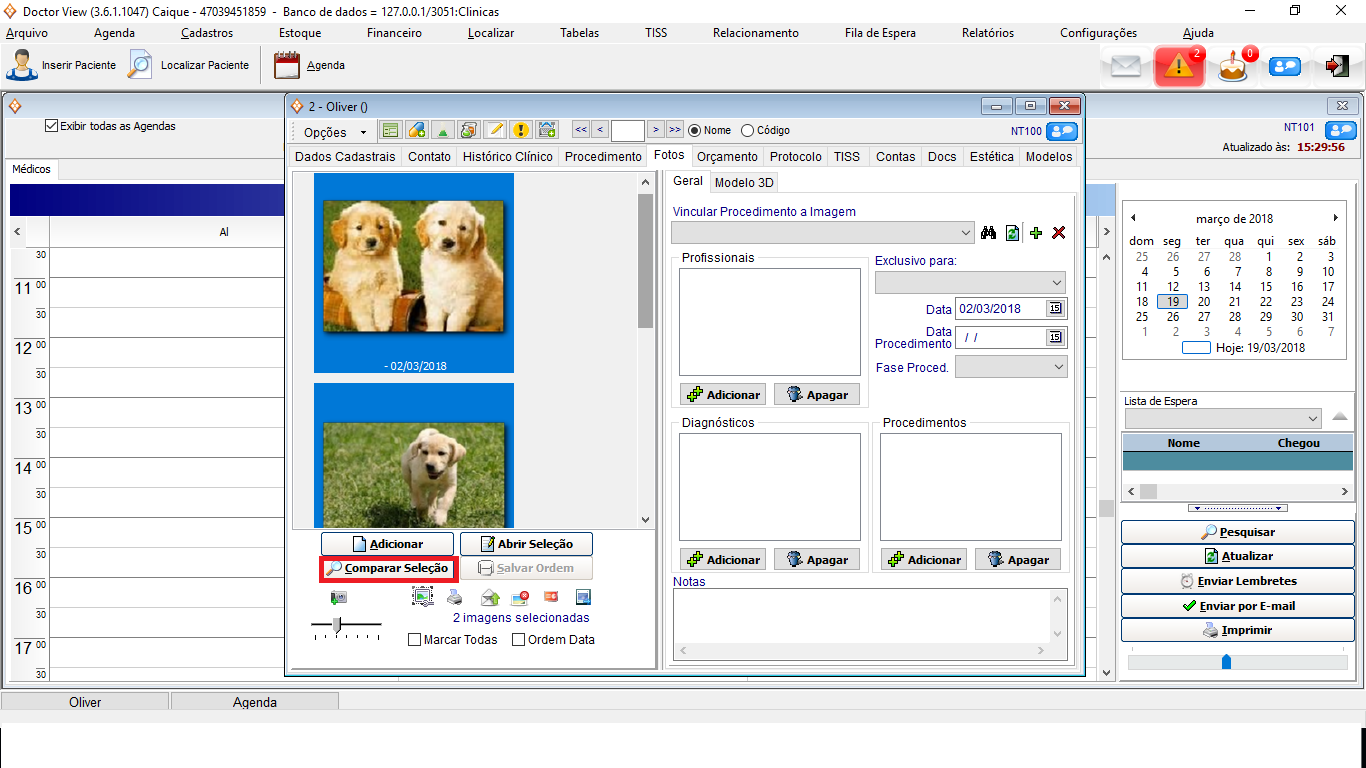Open the birthday cake notifications icon
The height and width of the screenshot is (768, 1366).
tap(1233, 67)
